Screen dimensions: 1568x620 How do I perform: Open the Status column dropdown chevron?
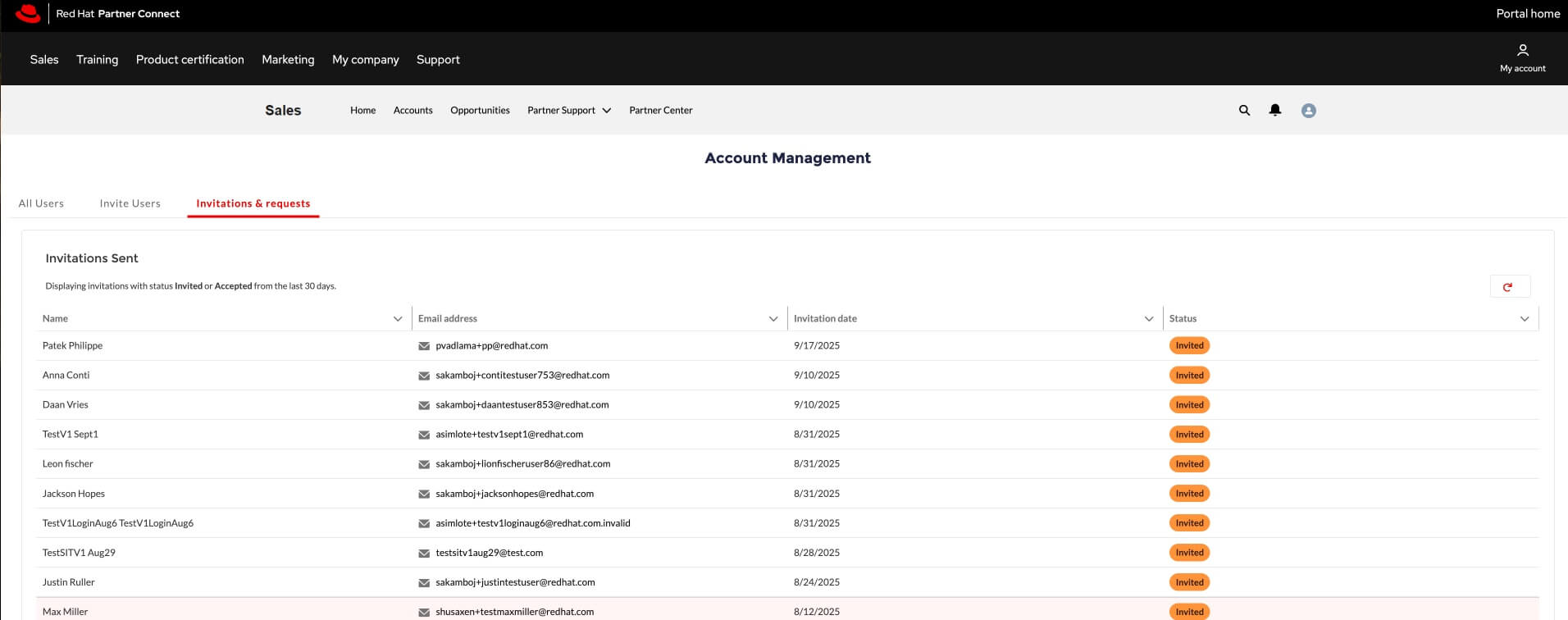[1524, 319]
